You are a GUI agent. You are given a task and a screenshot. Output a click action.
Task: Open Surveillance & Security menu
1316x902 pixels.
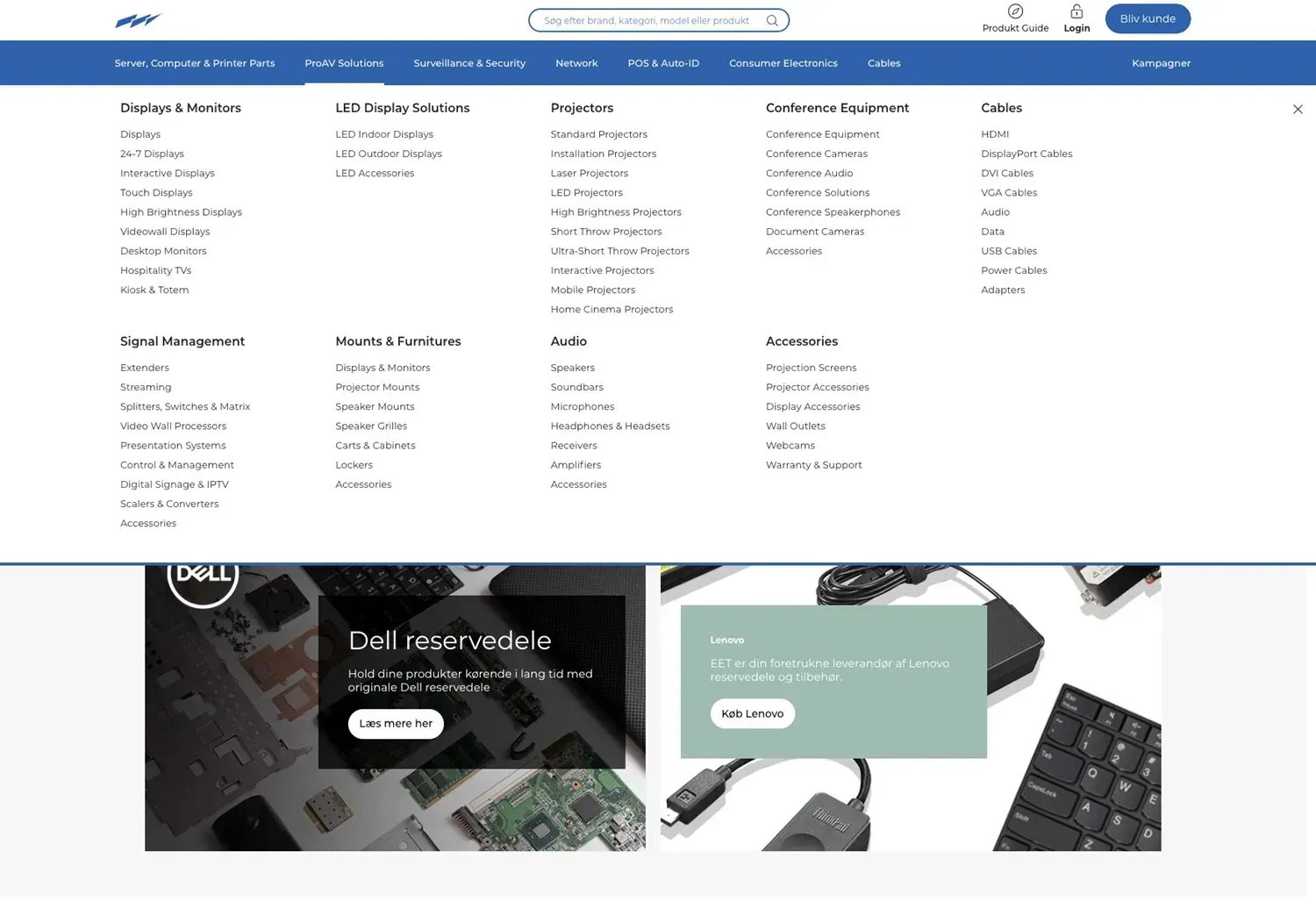coord(469,63)
